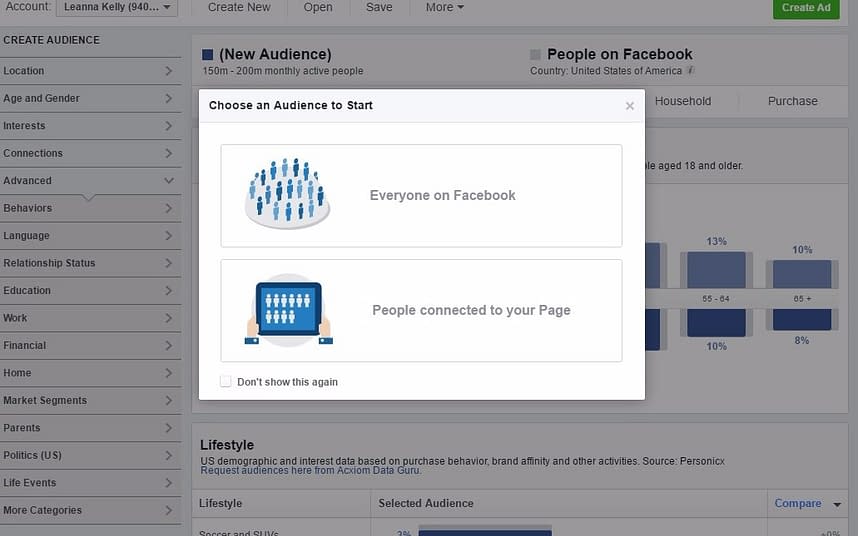Open the Compare dropdown in Lifestyle table

click(808, 504)
